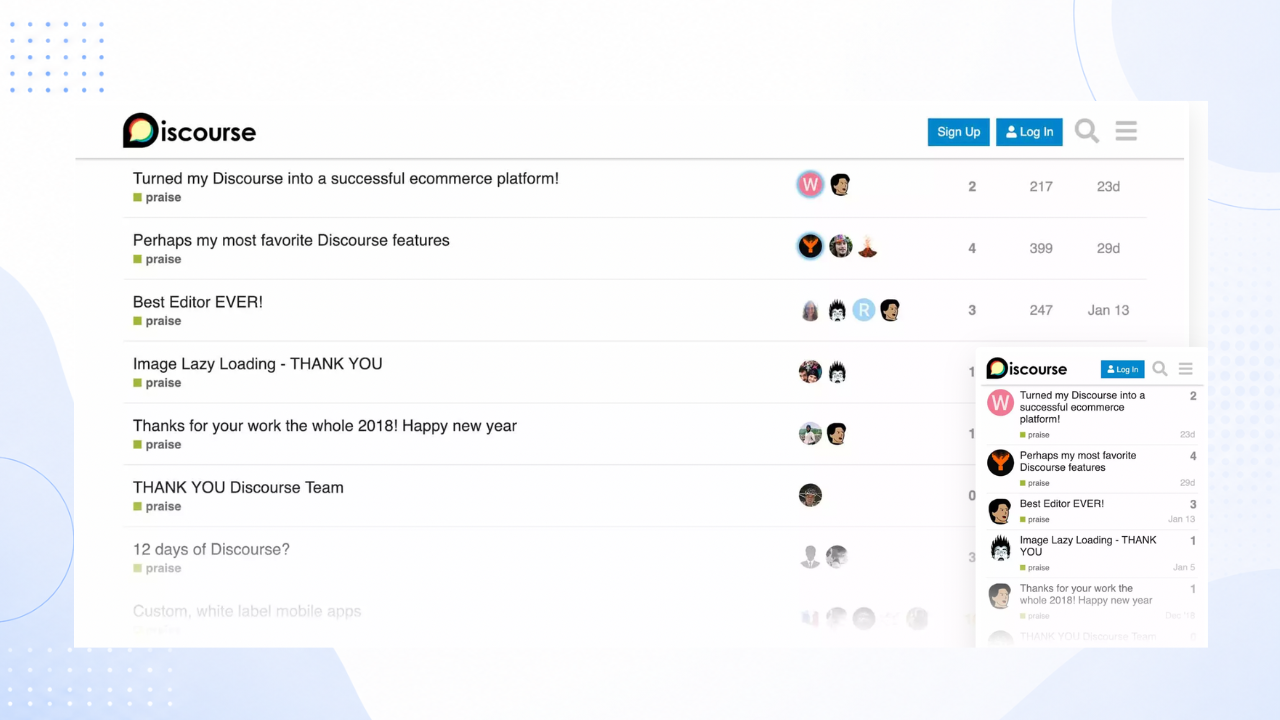Click orange Y avatar in desktop favorite features row

[x=810, y=246]
